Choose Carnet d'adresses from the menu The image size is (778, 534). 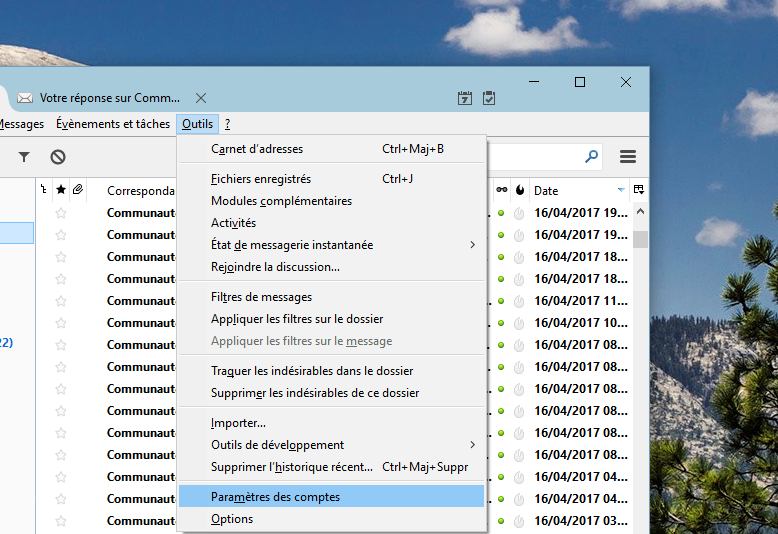click(x=257, y=149)
